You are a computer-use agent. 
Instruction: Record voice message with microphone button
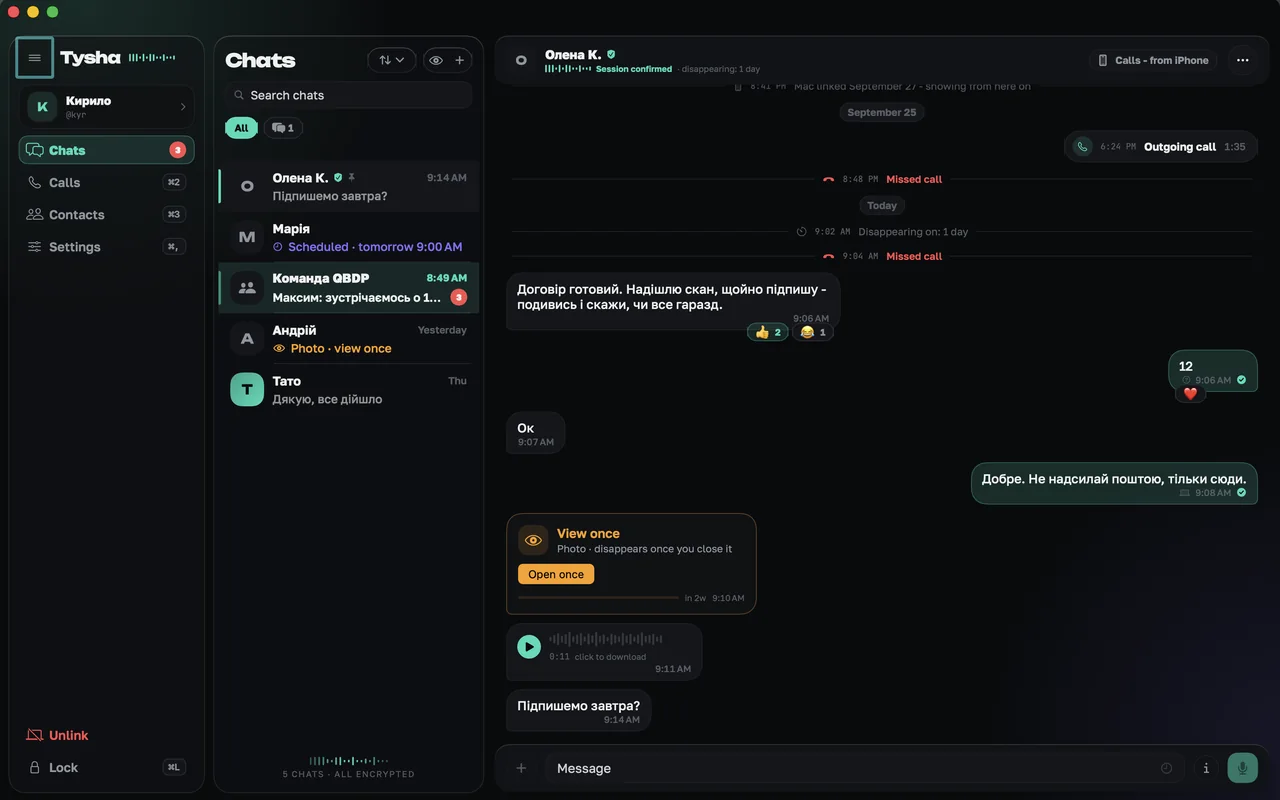(1242, 768)
